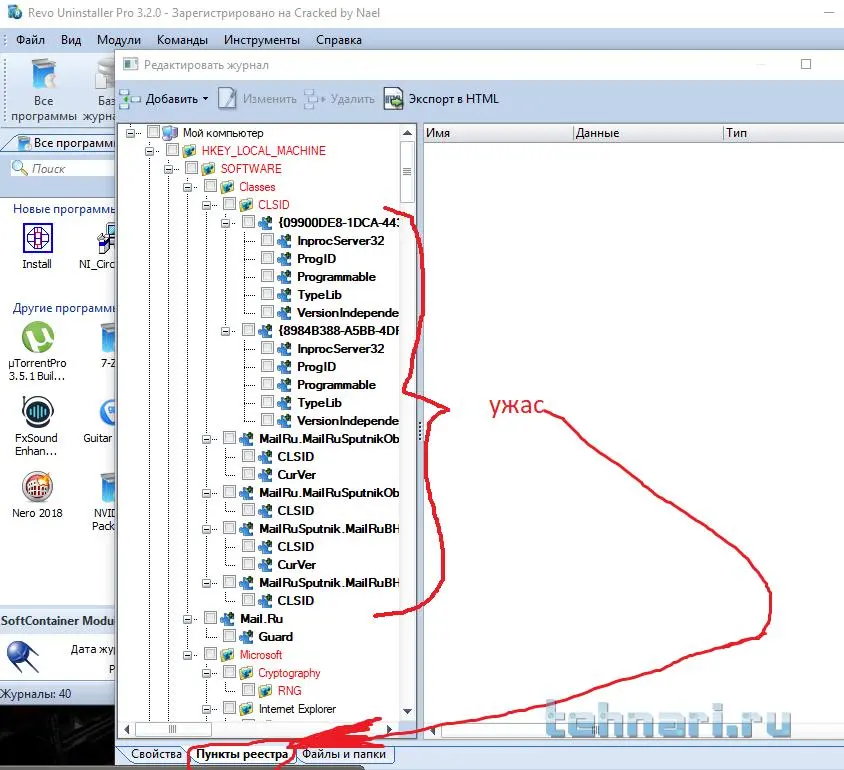Select the InprocServer32 row under {09900DE8
The image size is (844, 770).
point(341,241)
